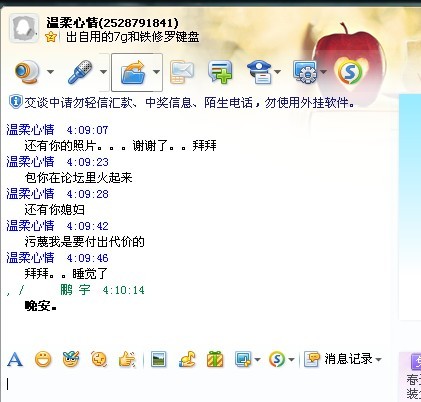The image size is (421, 402).
Task: Start a video call with webcam icon
Action: [27, 72]
